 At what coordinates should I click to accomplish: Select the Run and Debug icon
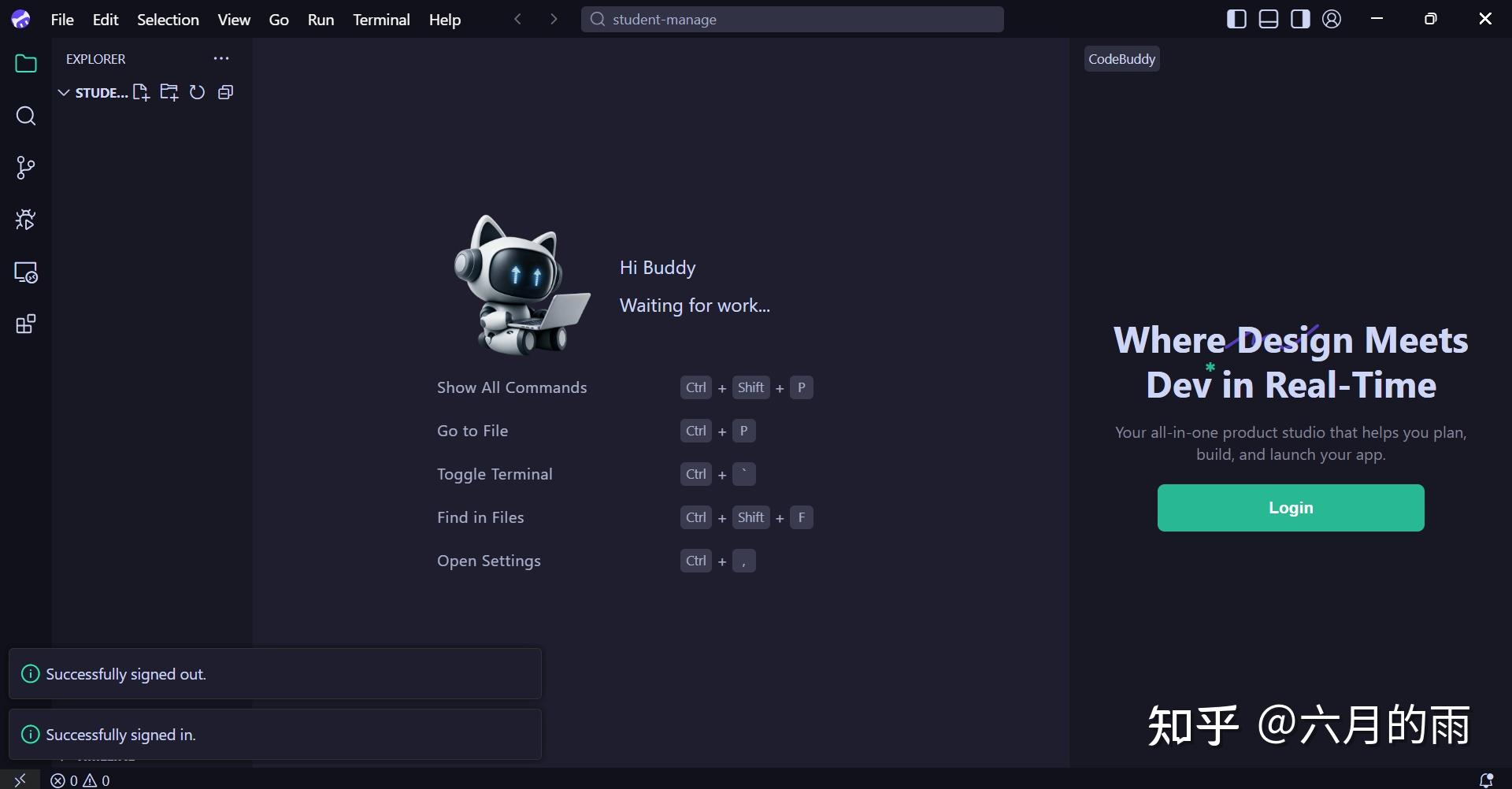(x=26, y=220)
